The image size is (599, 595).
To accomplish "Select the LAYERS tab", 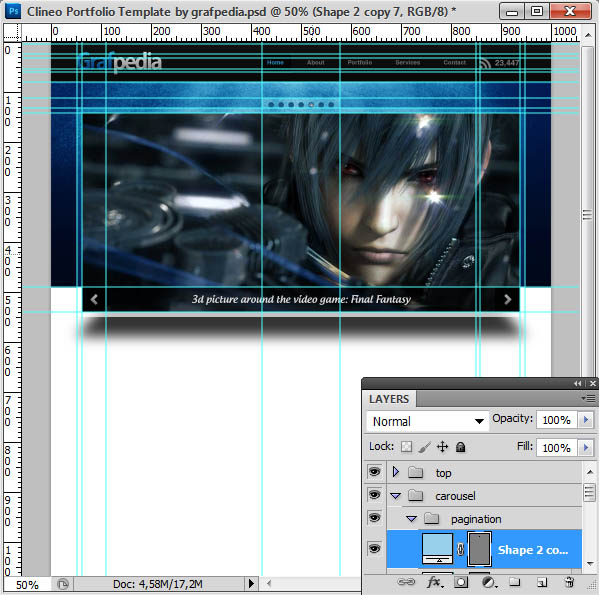I will pos(389,399).
